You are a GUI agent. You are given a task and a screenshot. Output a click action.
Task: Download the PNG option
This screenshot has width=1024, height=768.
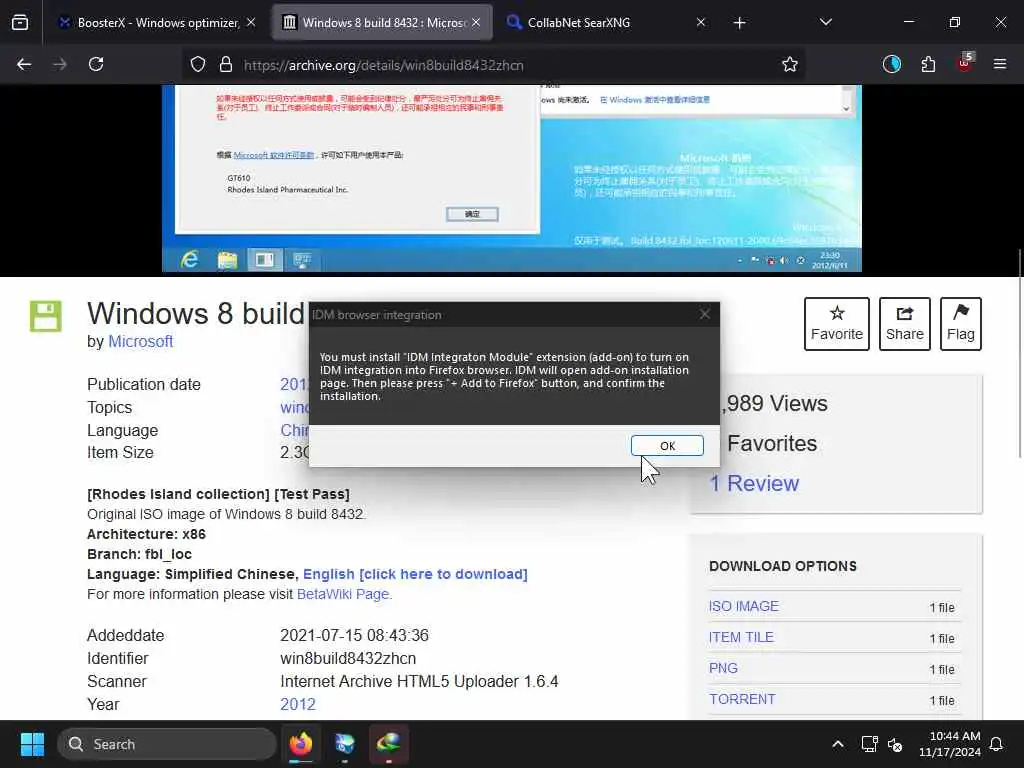[724, 668]
